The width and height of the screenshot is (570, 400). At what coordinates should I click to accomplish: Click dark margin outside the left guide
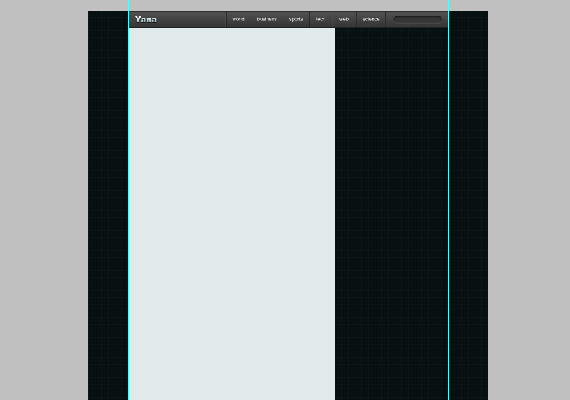(108, 205)
